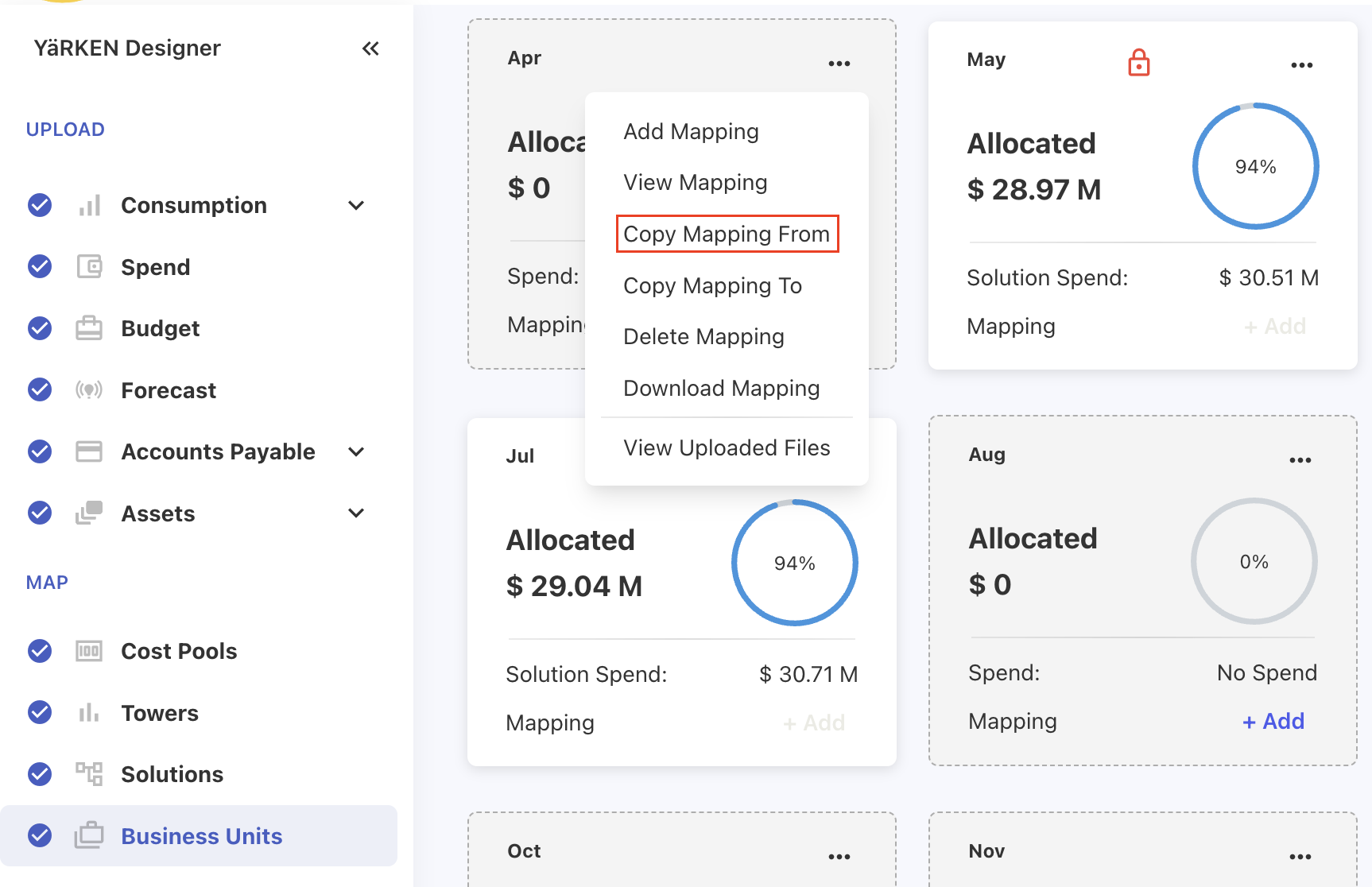Click the + Add link on Aug card

coord(1273,721)
